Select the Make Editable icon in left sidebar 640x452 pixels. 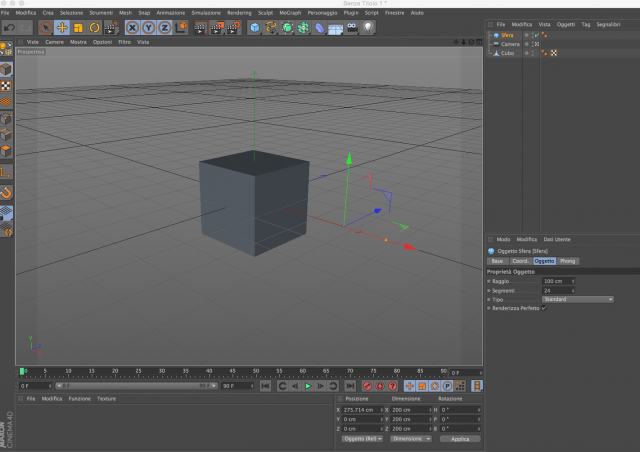pos(6,49)
